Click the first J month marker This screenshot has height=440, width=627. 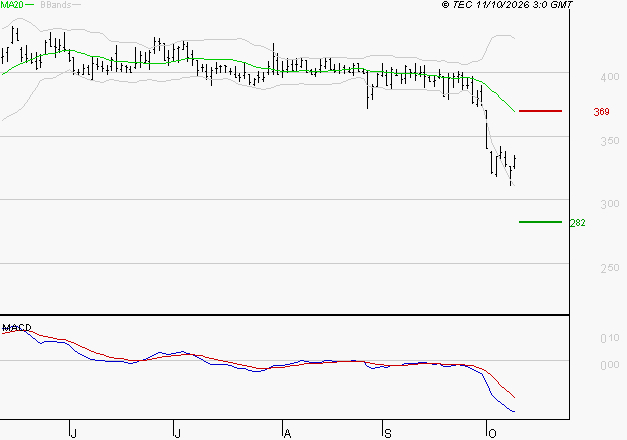tap(73, 433)
